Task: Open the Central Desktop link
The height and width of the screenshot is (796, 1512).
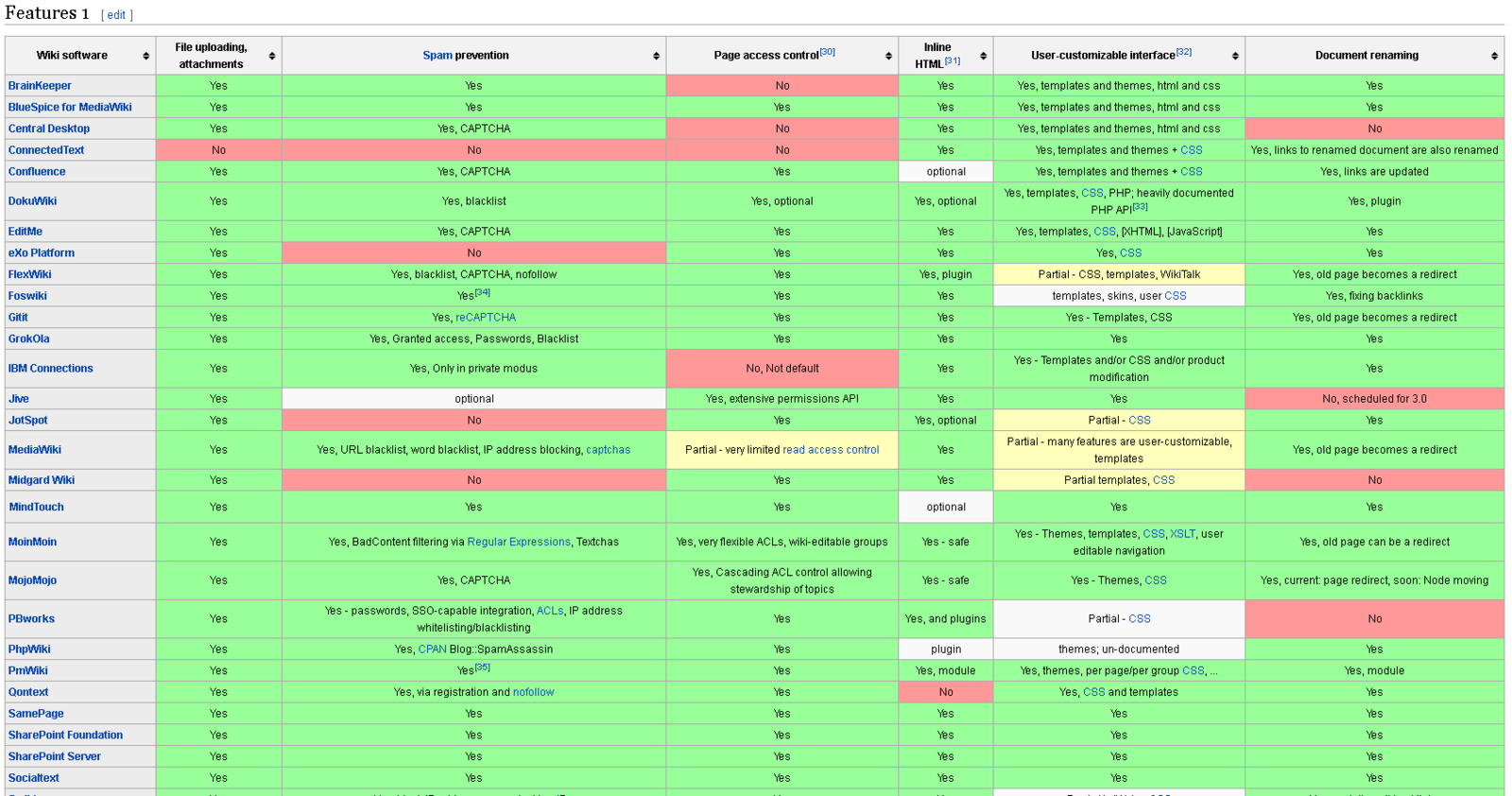Action: click(49, 129)
